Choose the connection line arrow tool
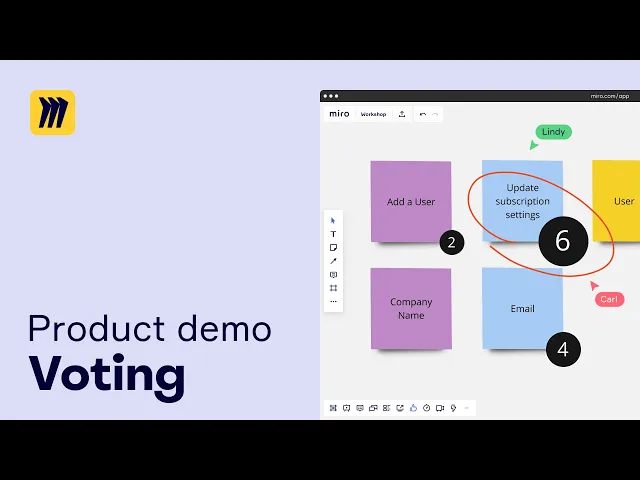 pos(333,261)
